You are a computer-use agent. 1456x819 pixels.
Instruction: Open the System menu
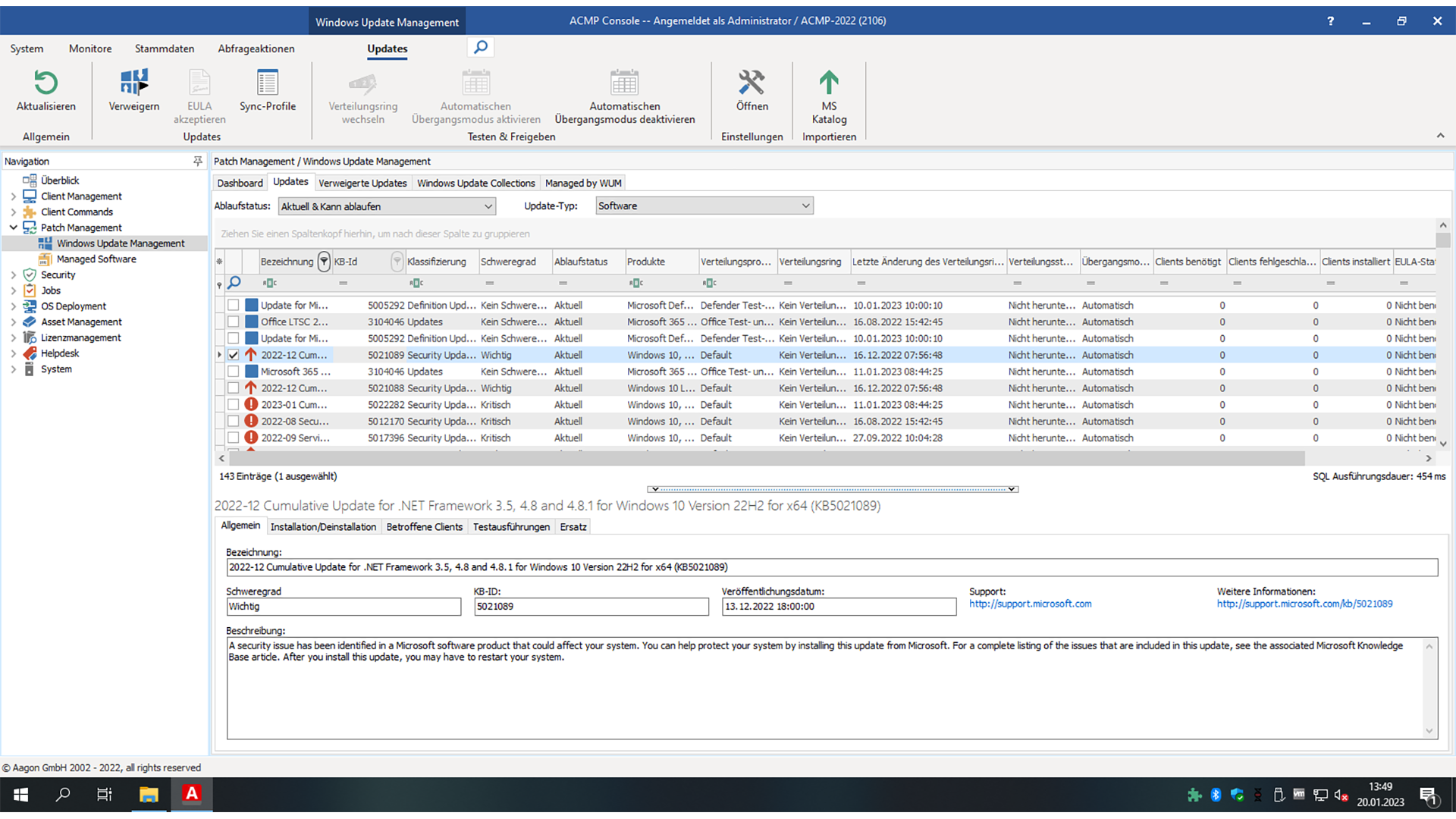27,49
